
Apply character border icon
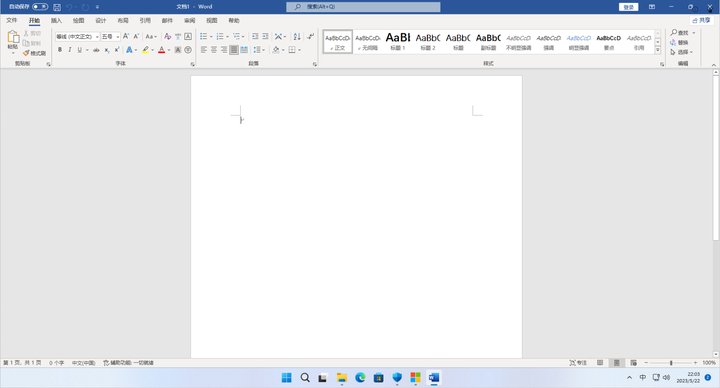coord(188,36)
